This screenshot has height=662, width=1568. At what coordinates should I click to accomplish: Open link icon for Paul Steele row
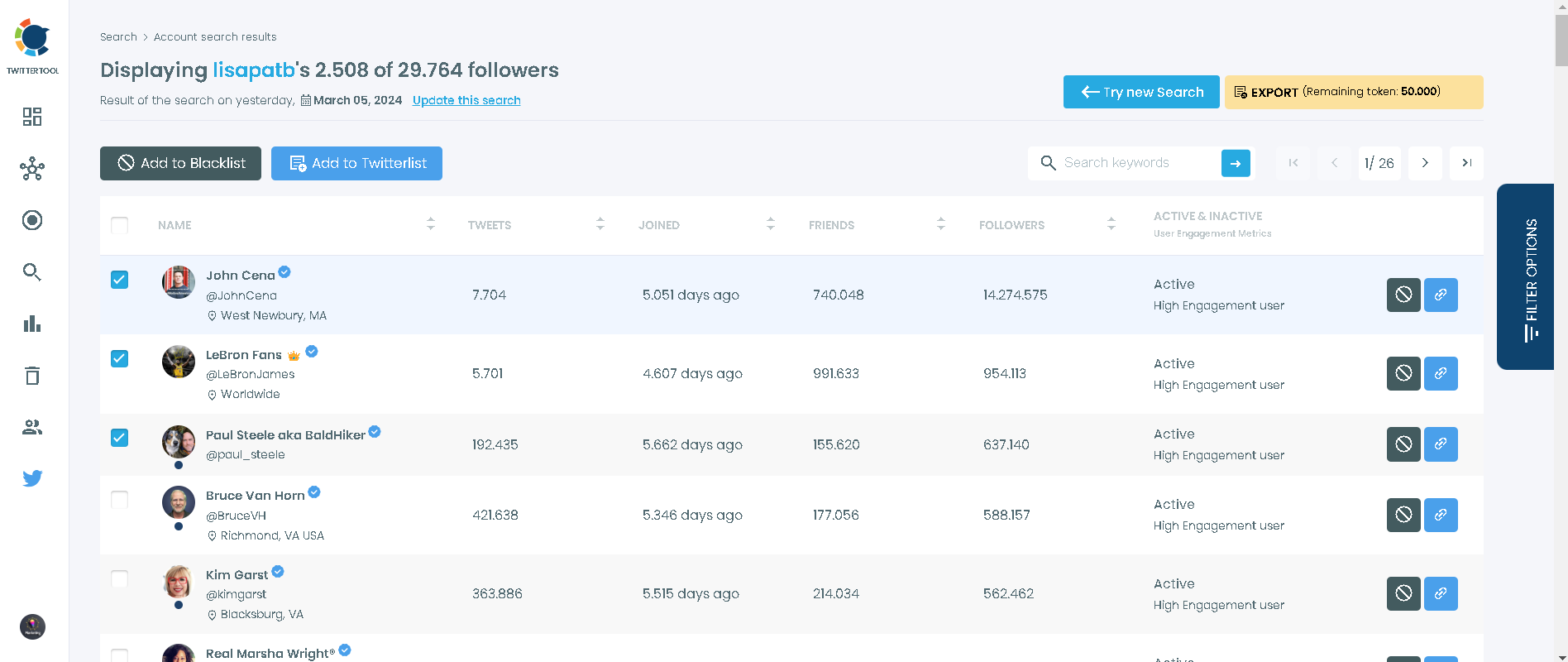pyautogui.click(x=1441, y=444)
